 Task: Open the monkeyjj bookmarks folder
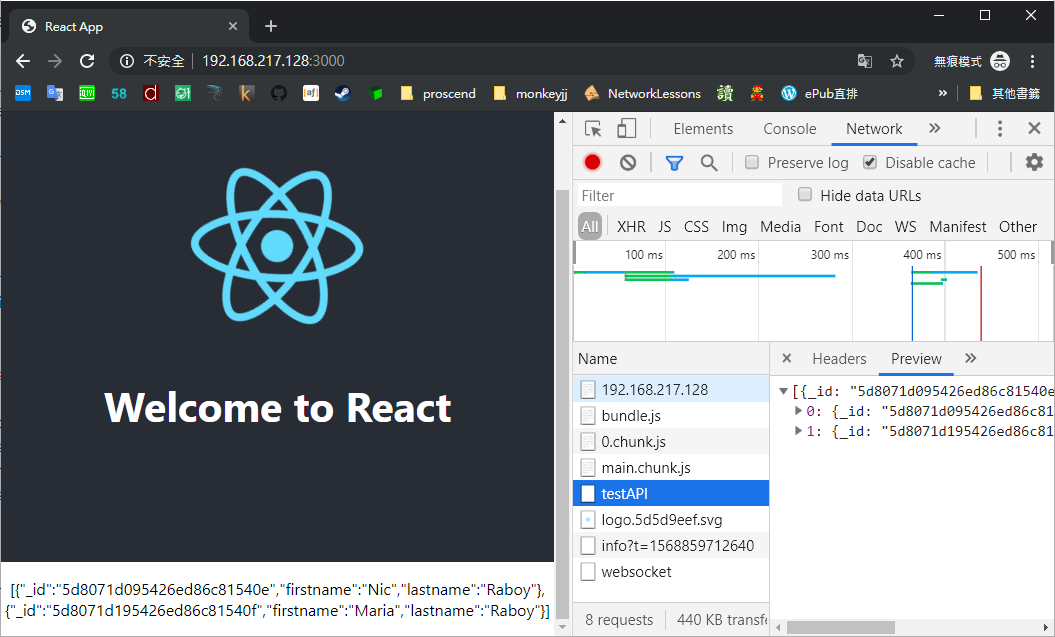(530, 93)
